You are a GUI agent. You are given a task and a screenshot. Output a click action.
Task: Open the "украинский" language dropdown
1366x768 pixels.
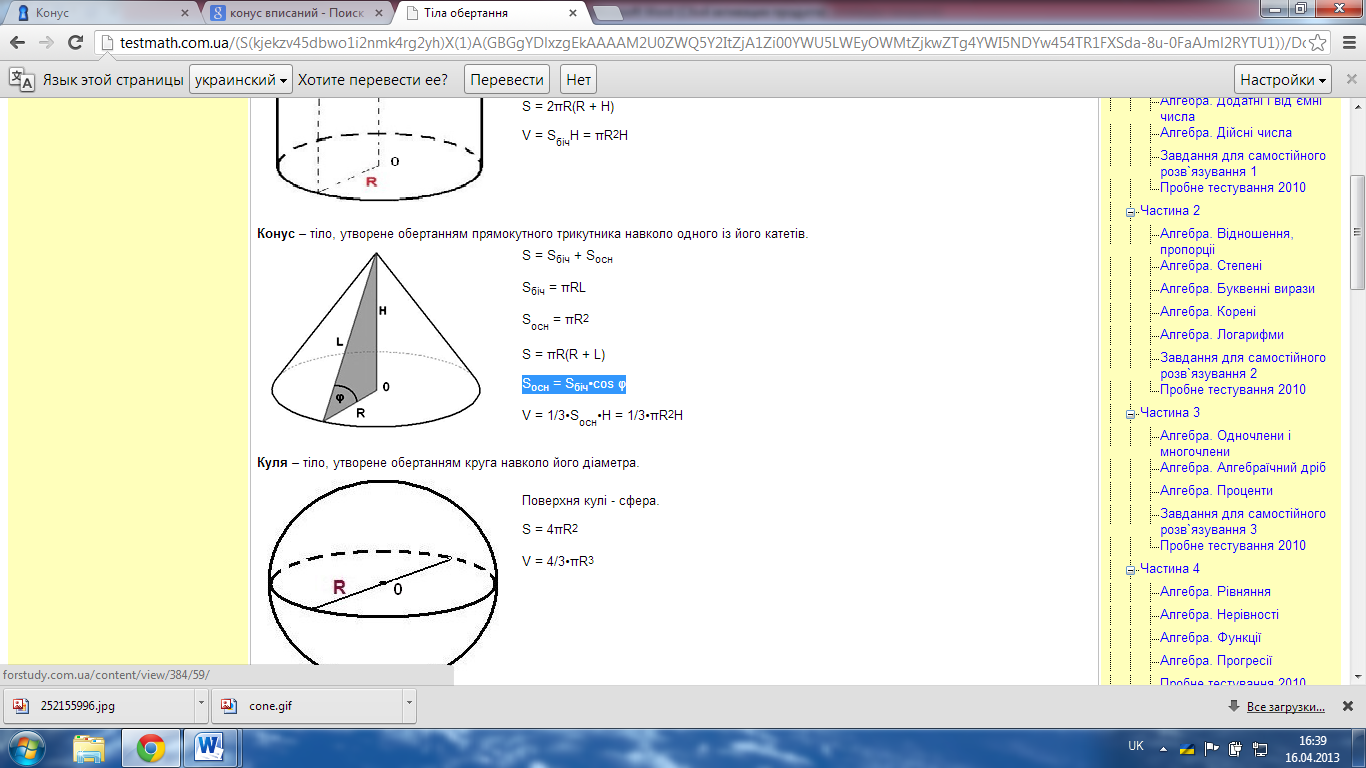[x=241, y=80]
